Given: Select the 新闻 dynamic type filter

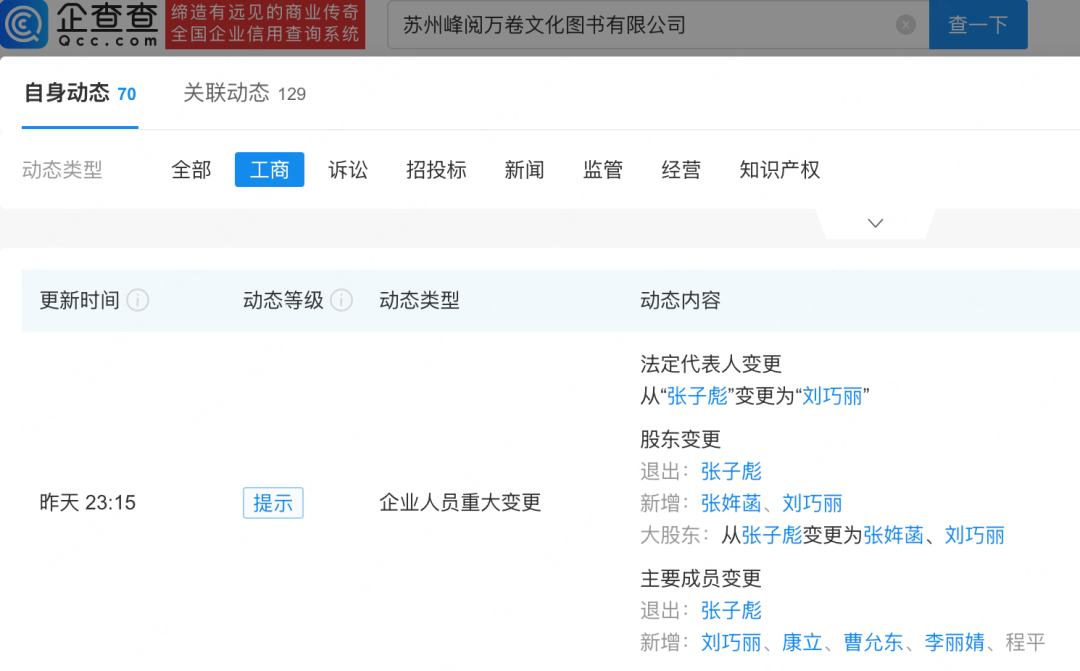Looking at the screenshot, I should (x=524, y=169).
